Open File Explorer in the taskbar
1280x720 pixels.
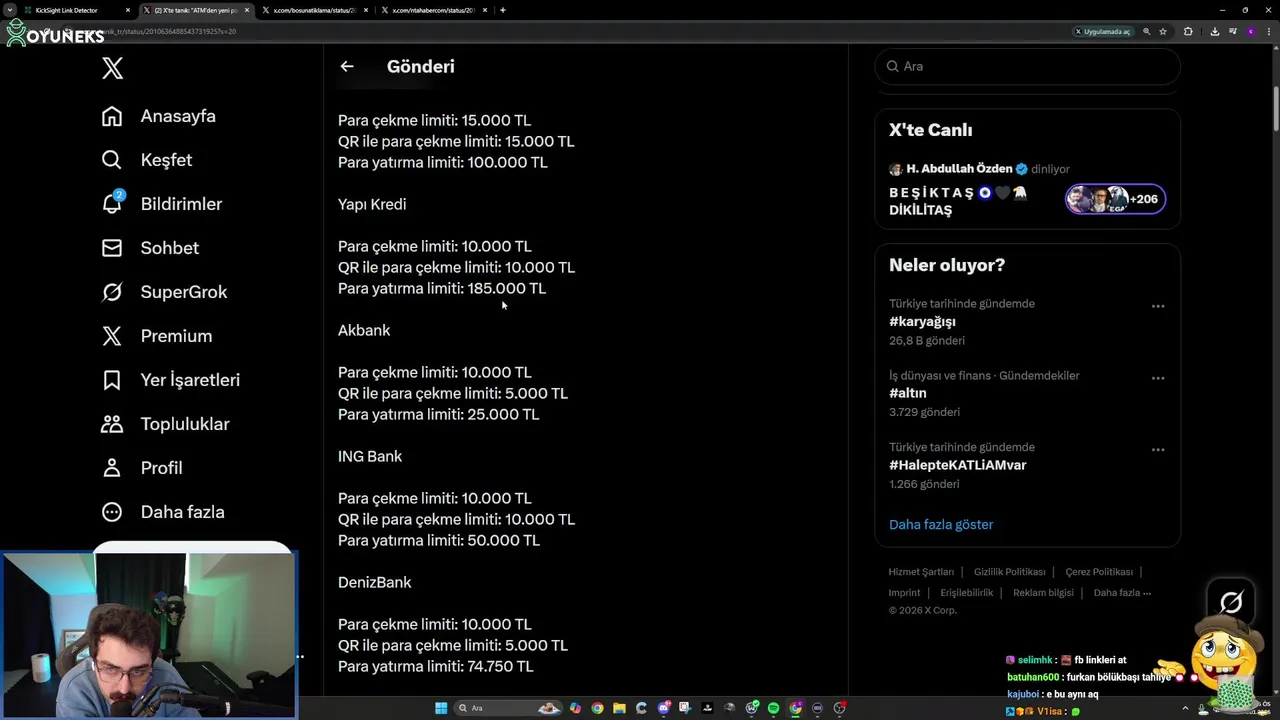pos(619,708)
